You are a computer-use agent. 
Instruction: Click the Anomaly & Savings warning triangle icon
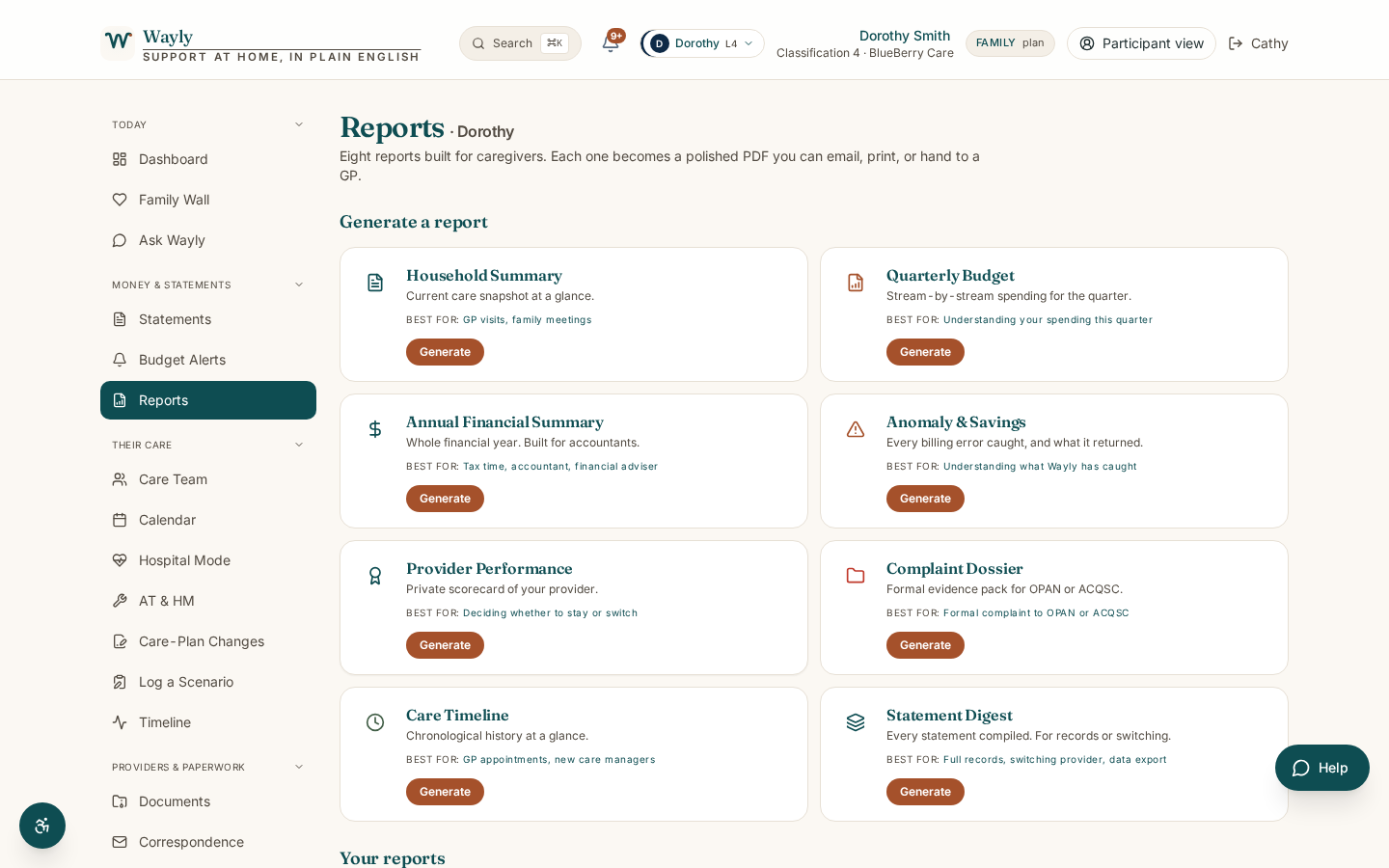(856, 429)
